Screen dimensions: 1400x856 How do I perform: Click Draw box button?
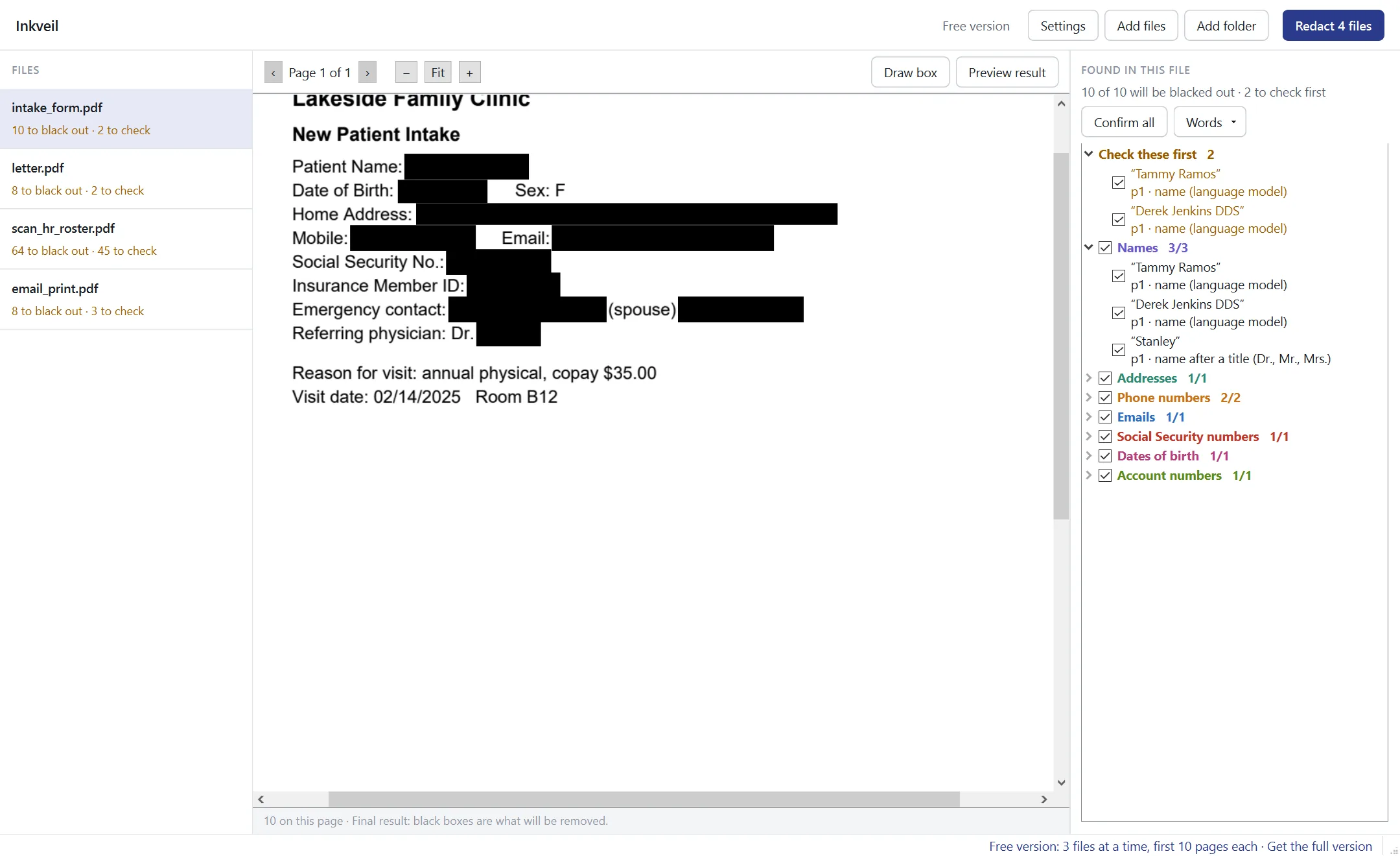(x=910, y=72)
